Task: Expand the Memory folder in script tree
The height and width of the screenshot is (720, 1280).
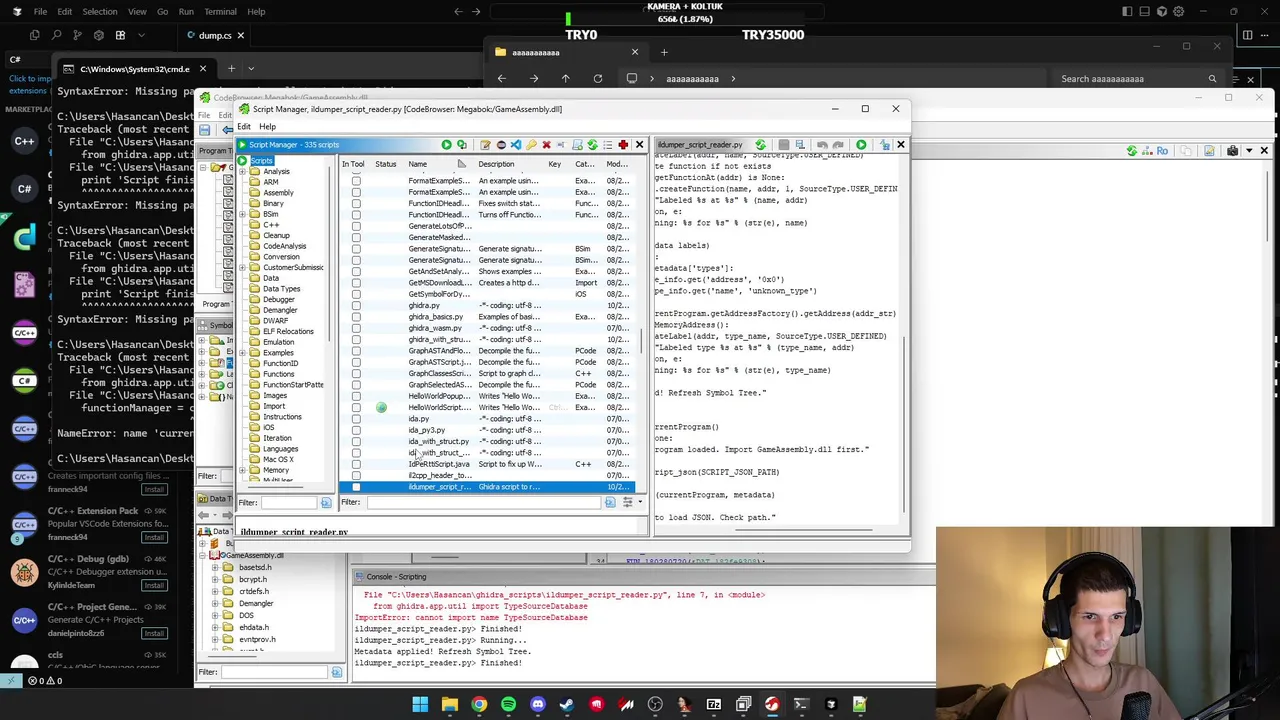Action: pyautogui.click(x=242, y=470)
